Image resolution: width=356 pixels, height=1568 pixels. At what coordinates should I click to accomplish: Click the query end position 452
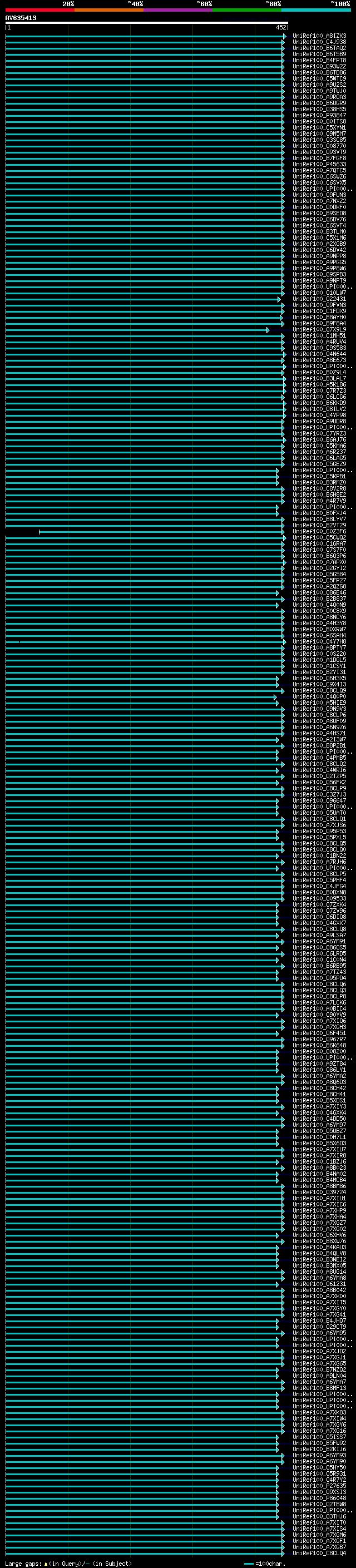click(280, 27)
